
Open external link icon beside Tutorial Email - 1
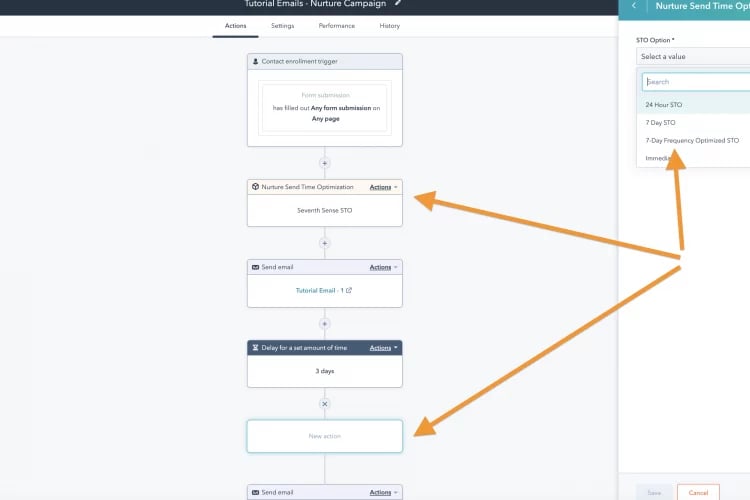(x=349, y=290)
